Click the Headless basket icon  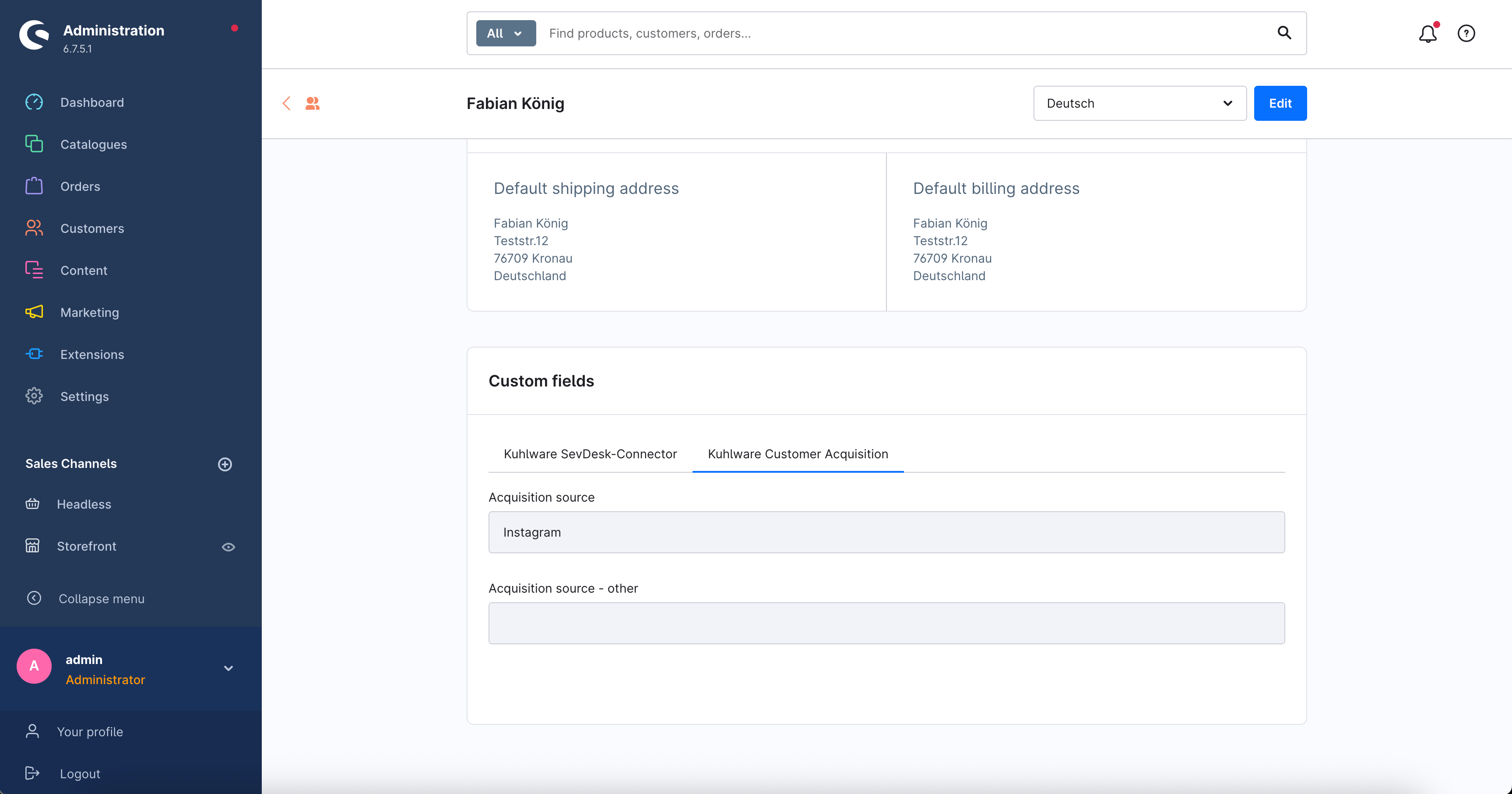[32, 504]
